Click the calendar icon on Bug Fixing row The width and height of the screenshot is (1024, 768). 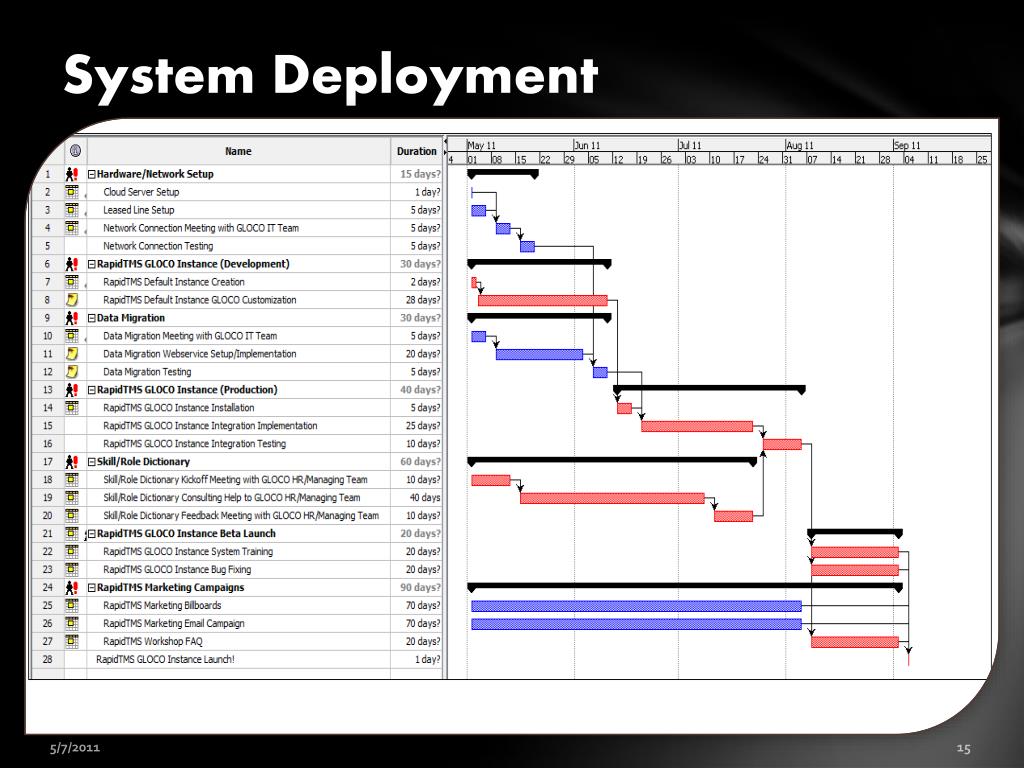[72, 569]
